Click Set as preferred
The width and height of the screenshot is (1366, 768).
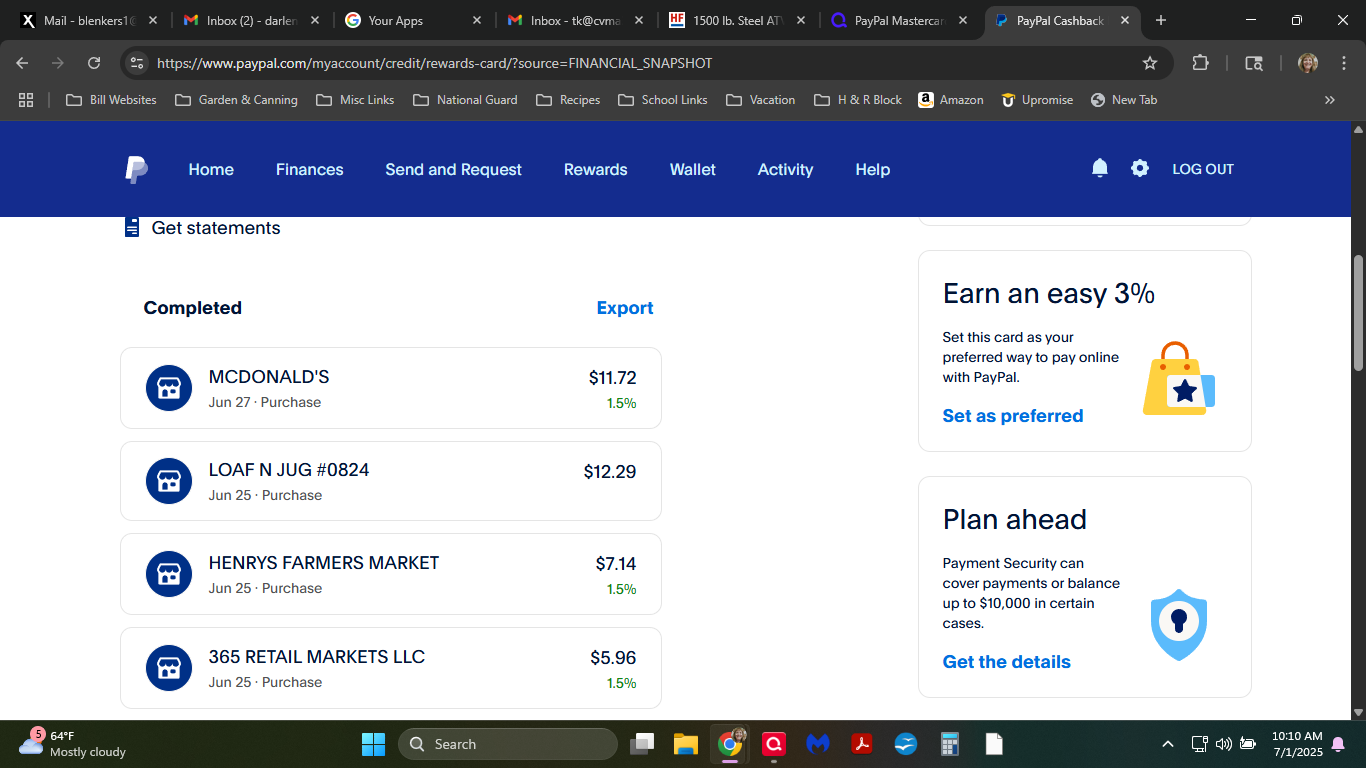(x=1013, y=416)
